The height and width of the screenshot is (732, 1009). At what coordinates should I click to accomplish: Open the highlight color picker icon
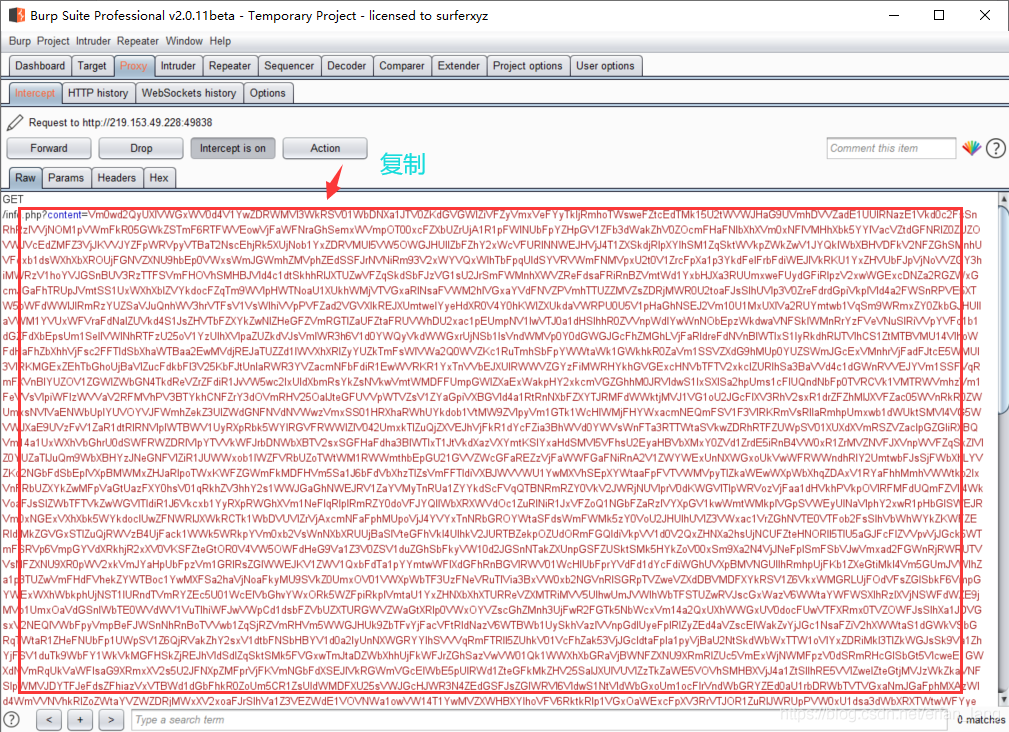[x=971, y=148]
